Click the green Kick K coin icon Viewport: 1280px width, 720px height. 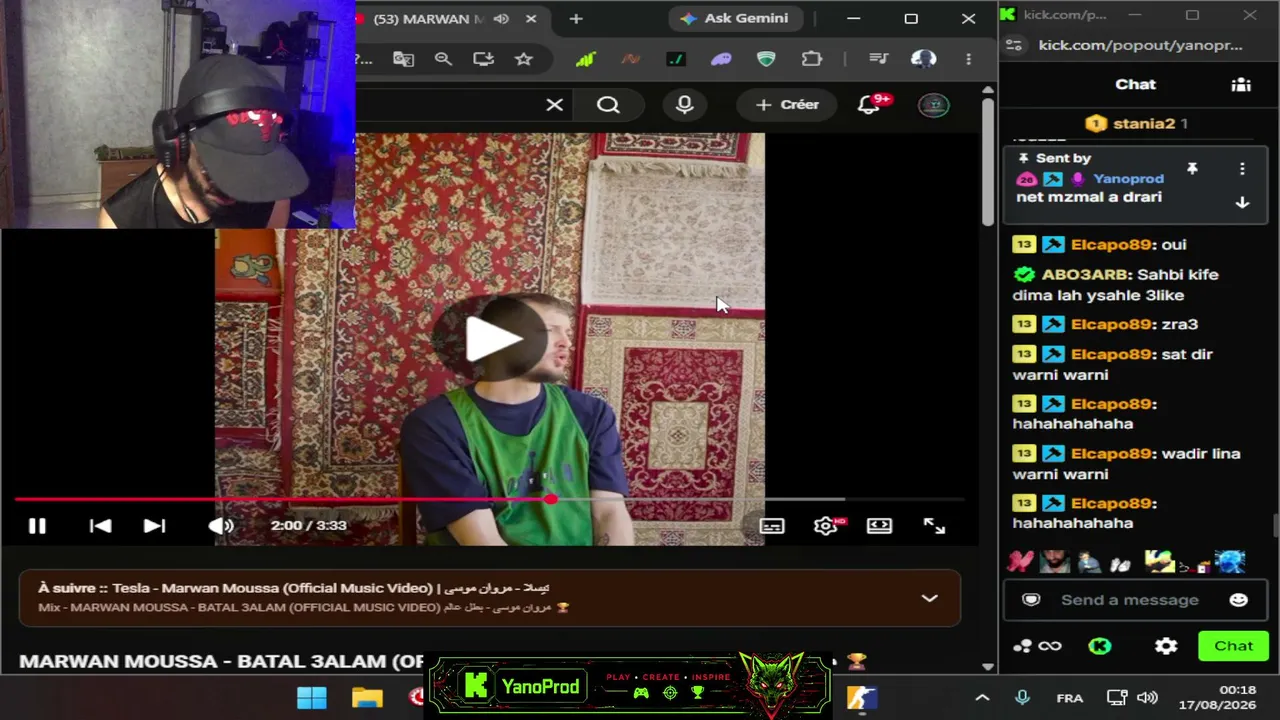point(1100,646)
